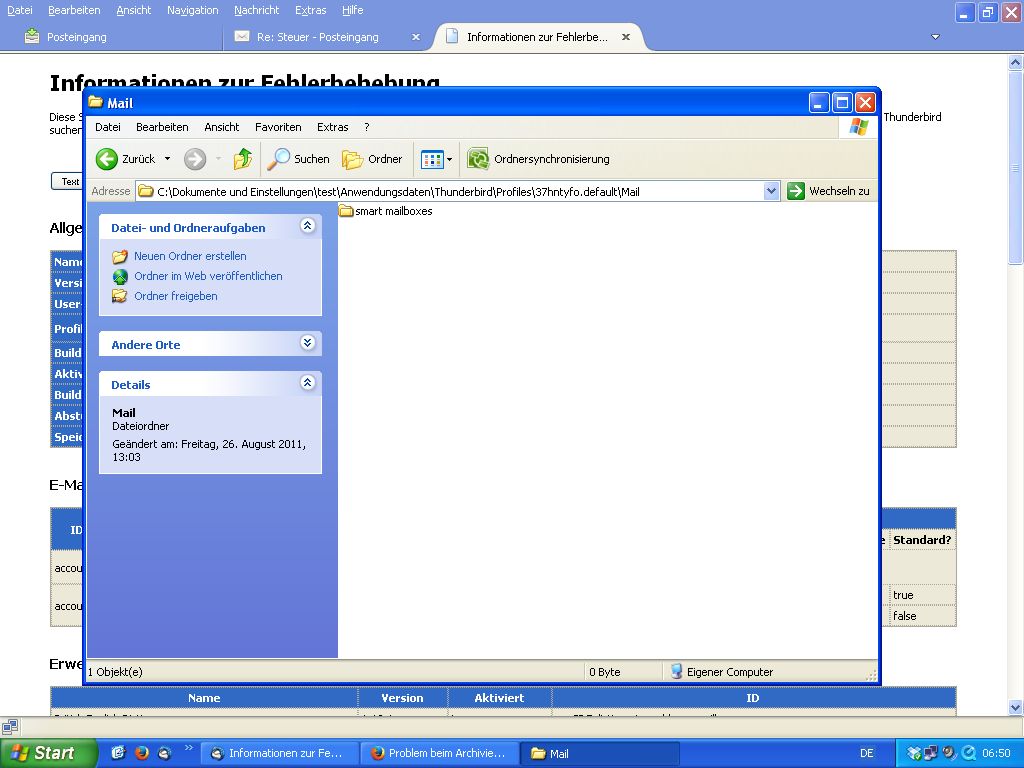
Task: Switch to the Posteingang tab
Action: click(76, 37)
